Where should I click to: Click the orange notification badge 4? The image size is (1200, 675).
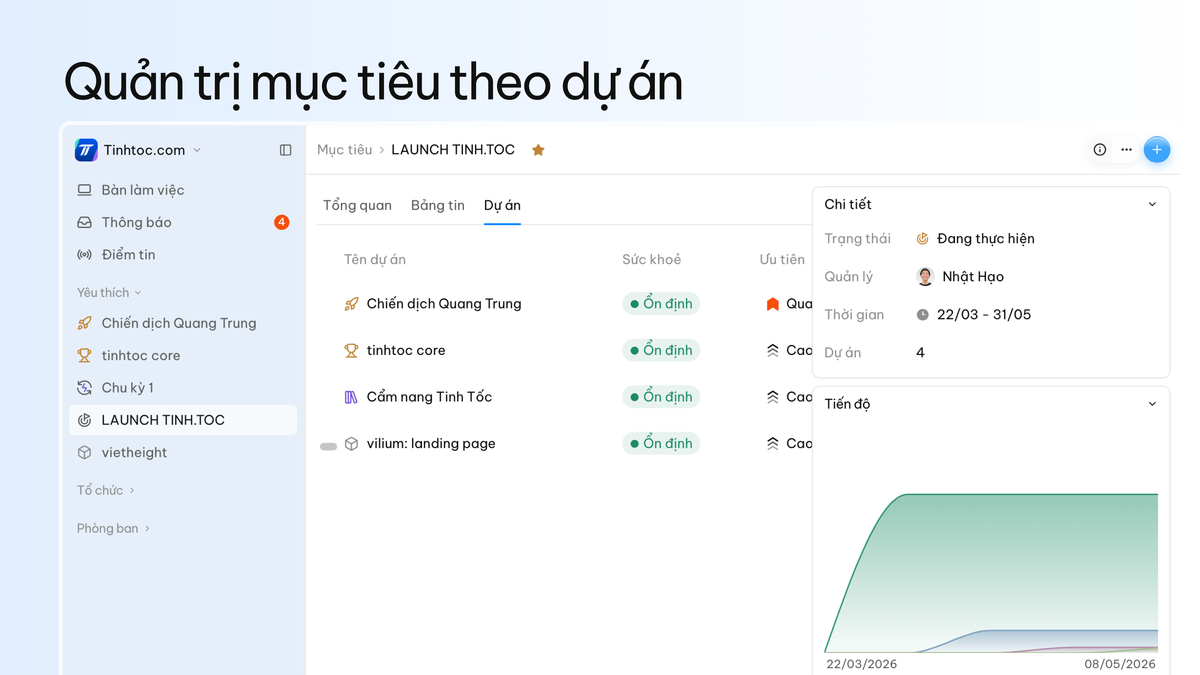pyautogui.click(x=282, y=222)
